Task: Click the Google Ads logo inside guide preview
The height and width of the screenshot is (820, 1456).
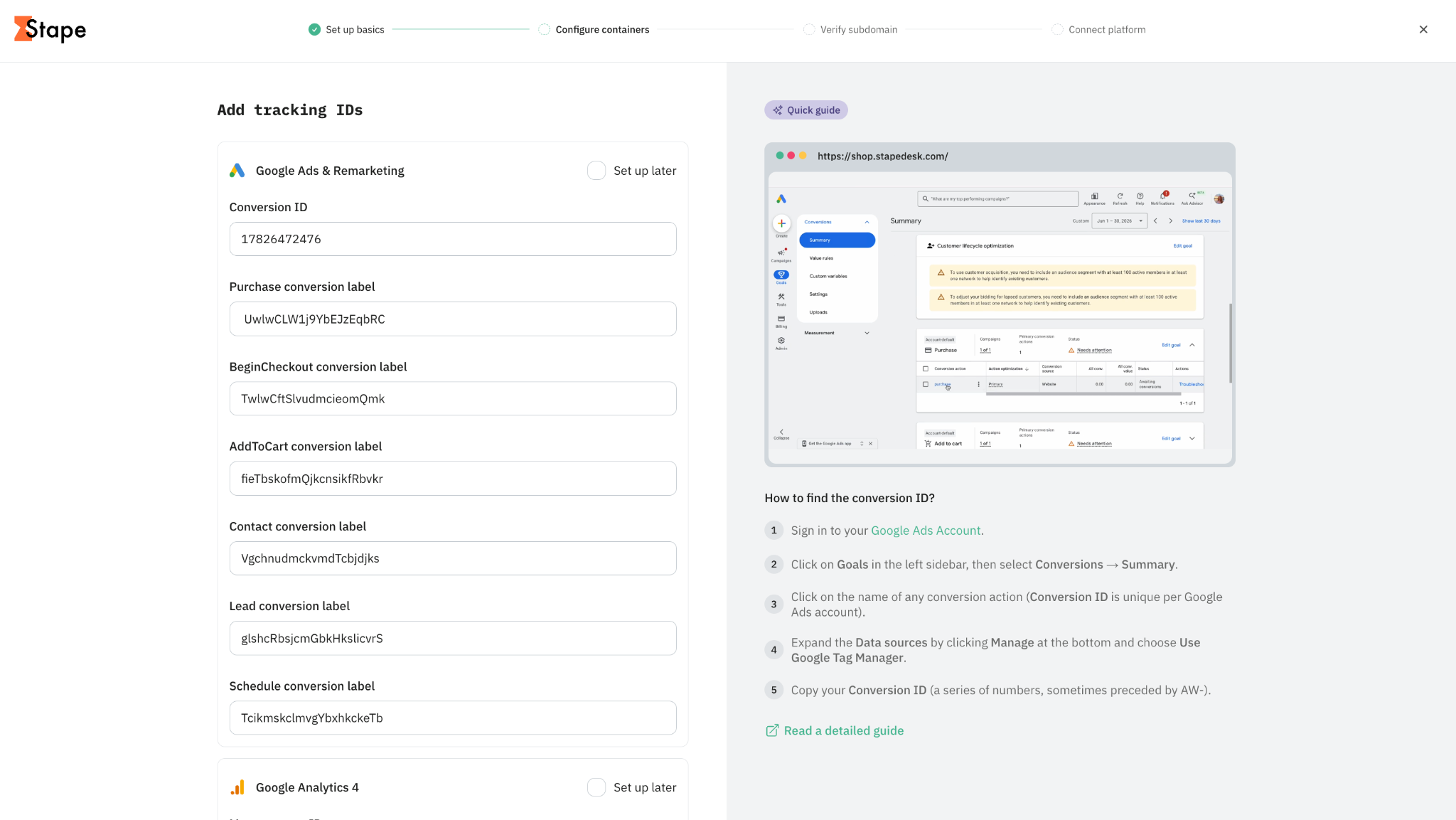Action: point(781,199)
